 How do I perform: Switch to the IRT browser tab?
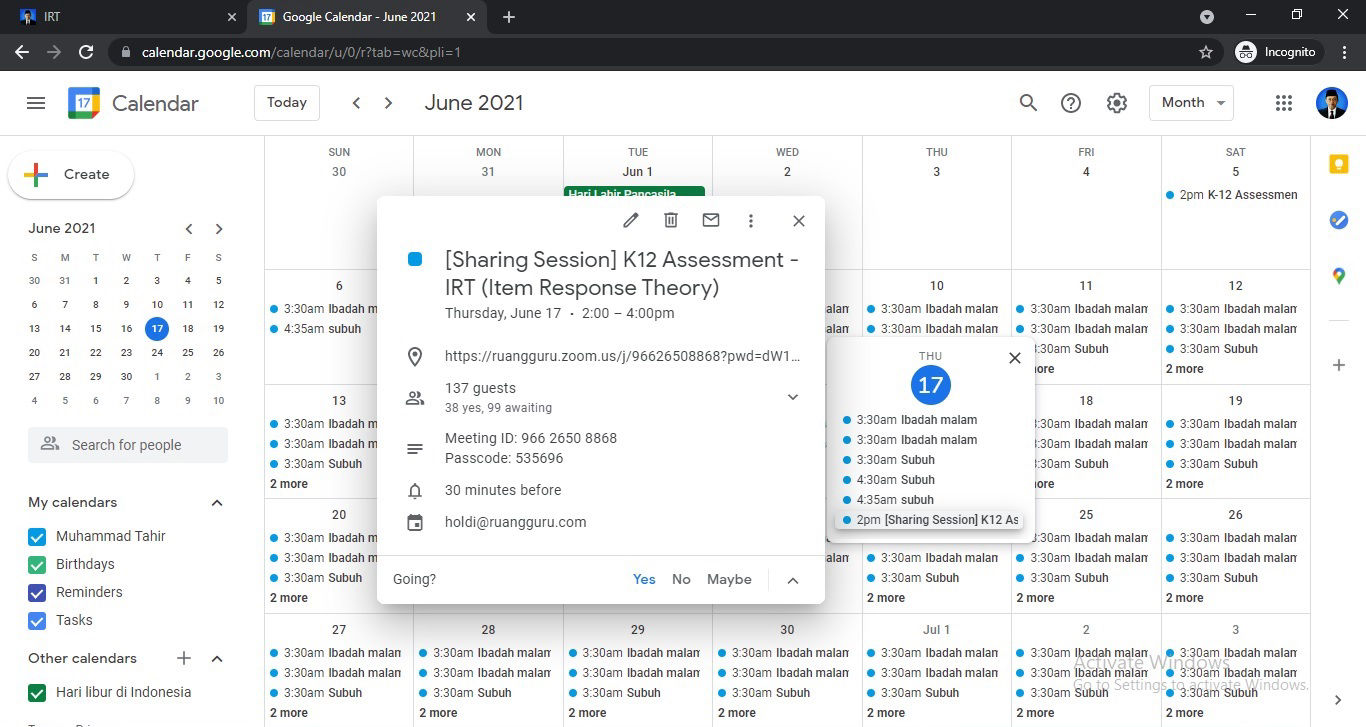[x=120, y=17]
